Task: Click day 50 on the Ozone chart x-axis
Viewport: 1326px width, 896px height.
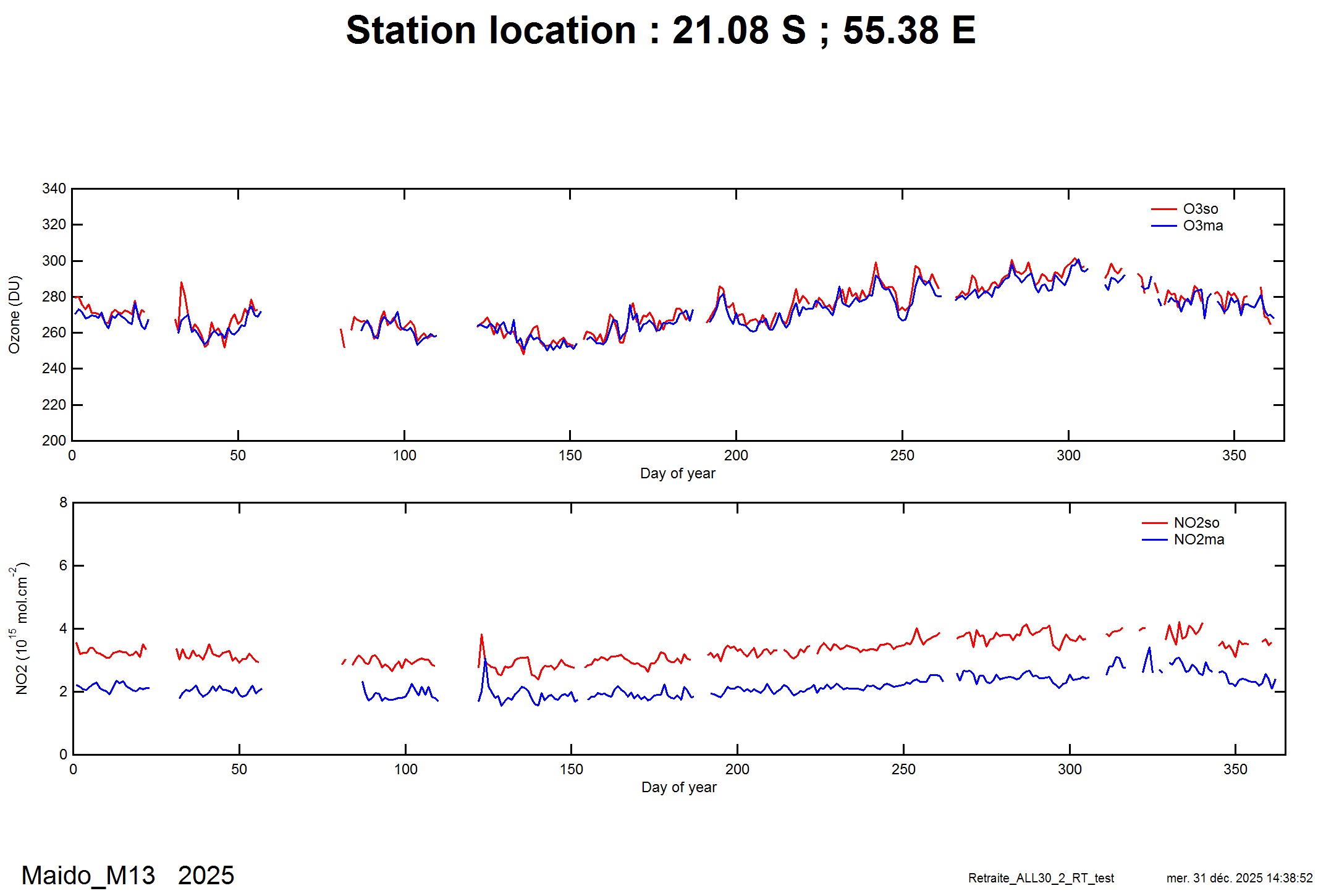Action: tap(238, 456)
